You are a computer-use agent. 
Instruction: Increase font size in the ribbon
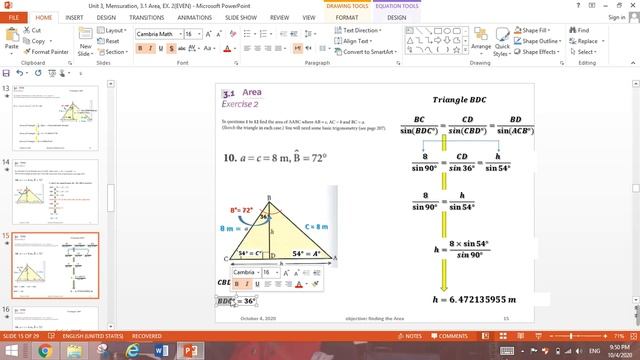click(209, 34)
